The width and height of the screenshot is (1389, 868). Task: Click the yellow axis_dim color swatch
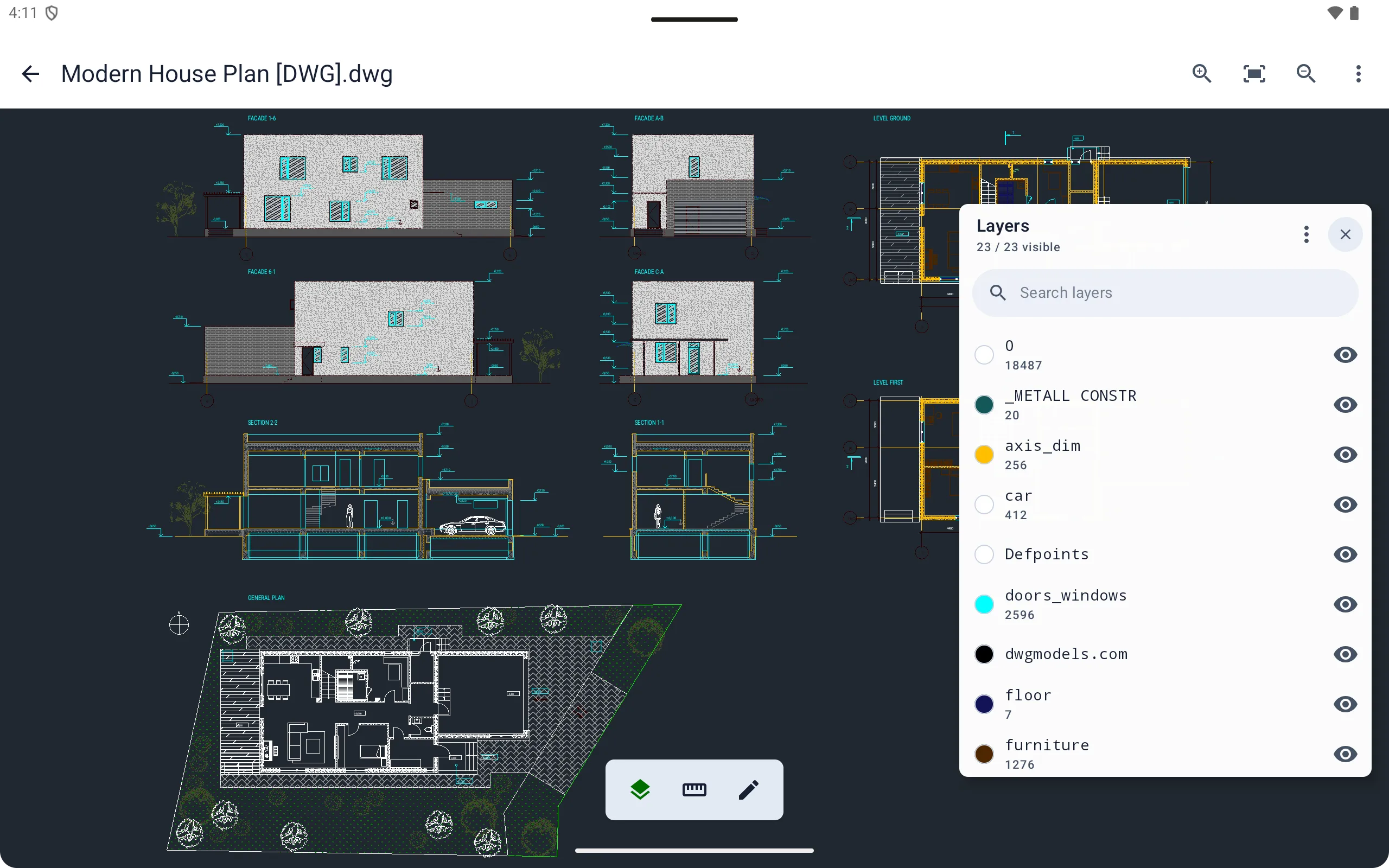pos(984,455)
